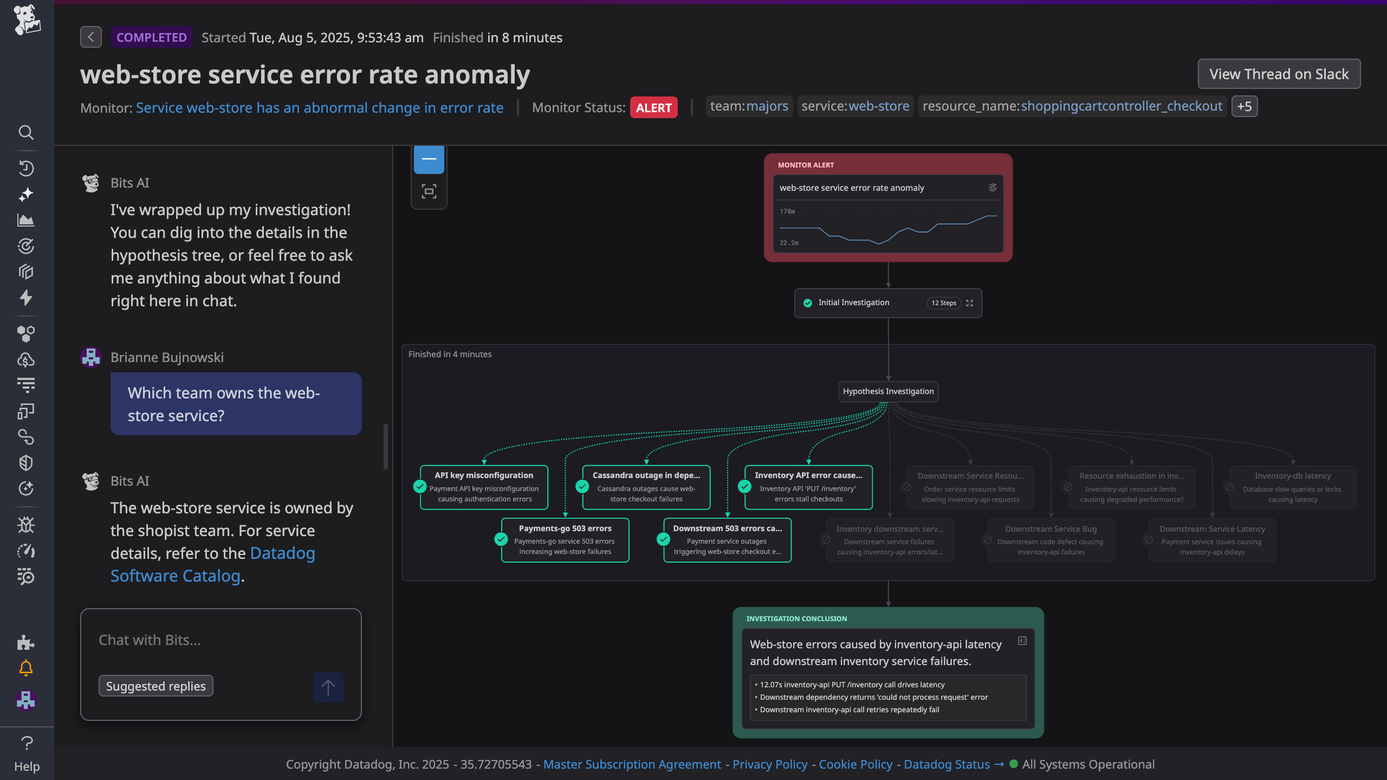Open the Cookie Policy footer link
Screen dimensions: 1387x780
click(x=856, y=764)
